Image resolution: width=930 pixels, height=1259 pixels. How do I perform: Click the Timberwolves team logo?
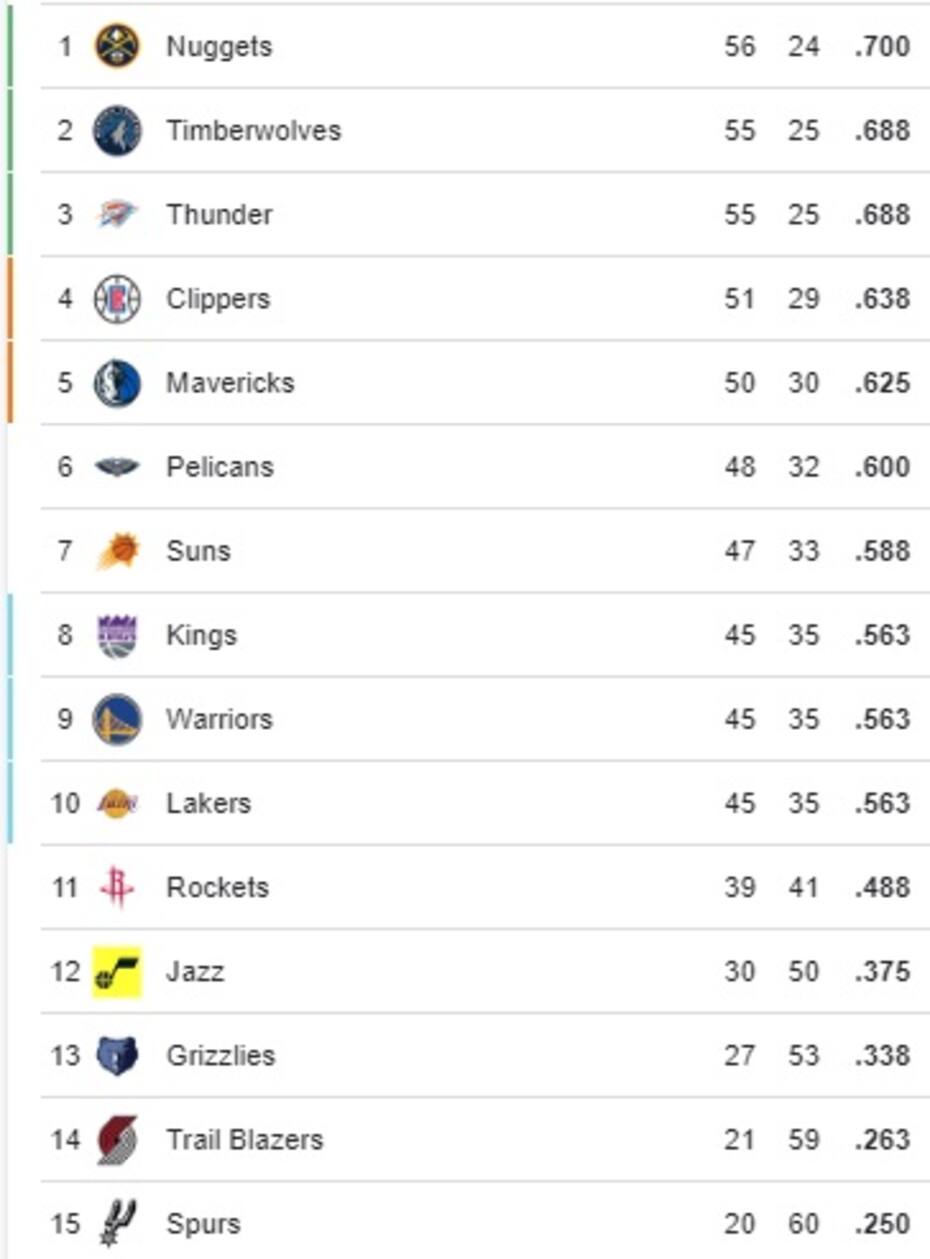pyautogui.click(x=117, y=131)
